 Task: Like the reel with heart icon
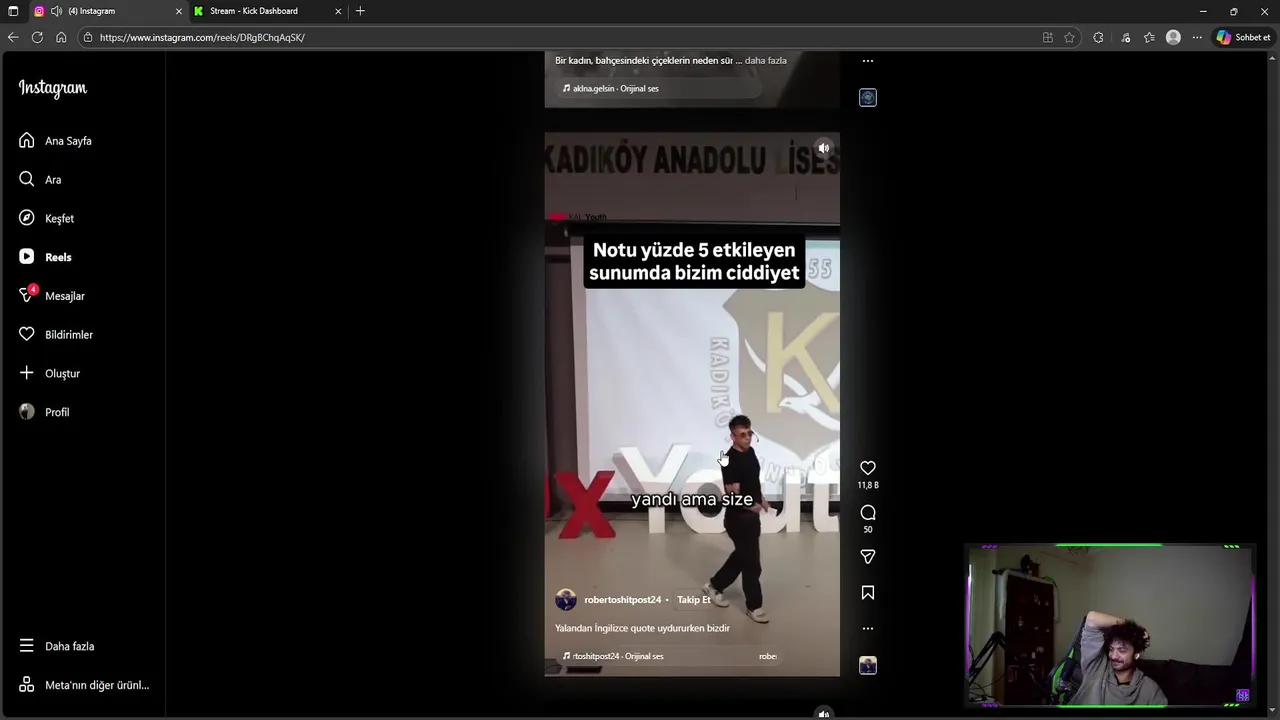pos(868,468)
